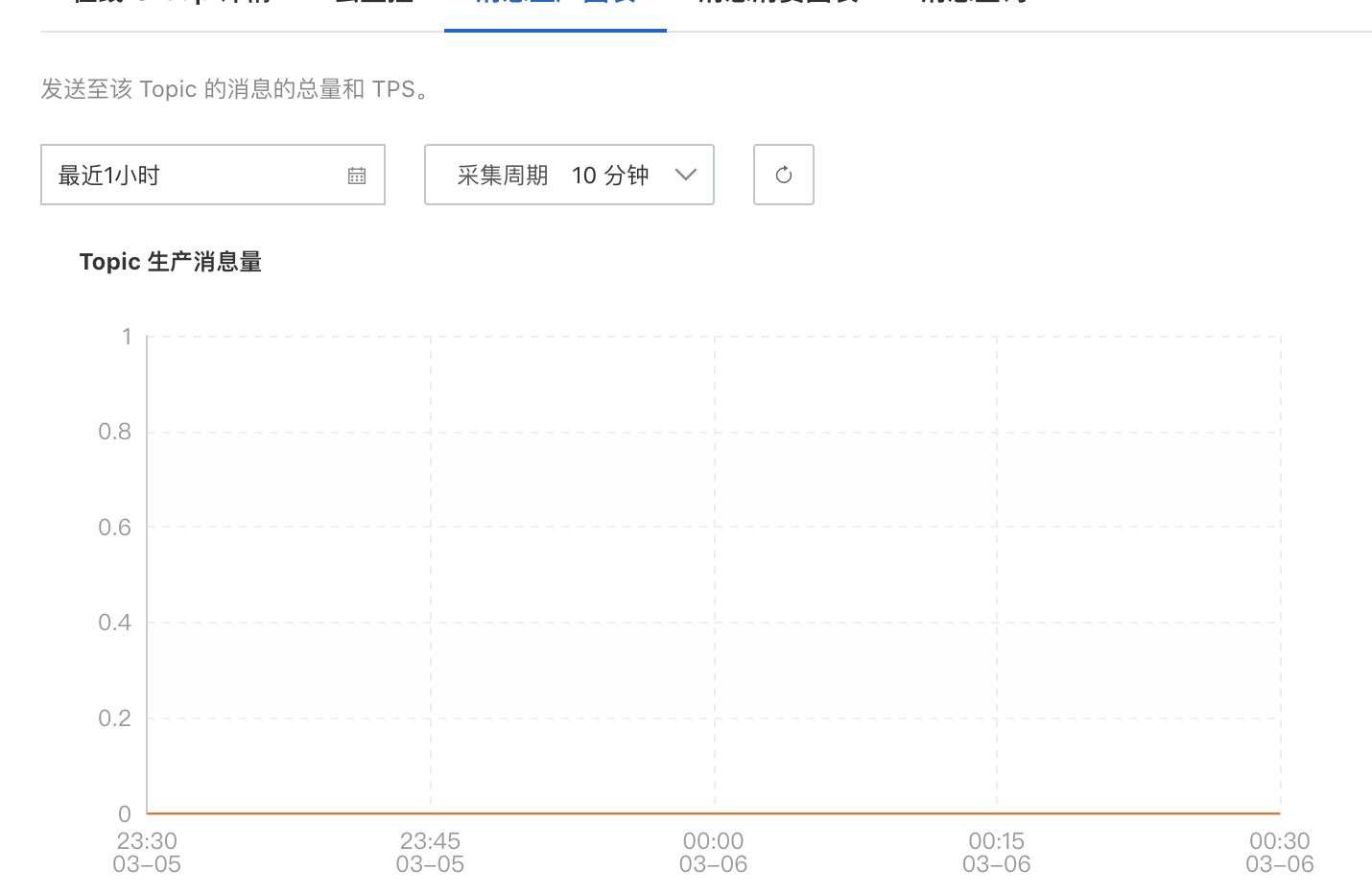Click the 0.8 y-axis label

pyautogui.click(x=115, y=432)
